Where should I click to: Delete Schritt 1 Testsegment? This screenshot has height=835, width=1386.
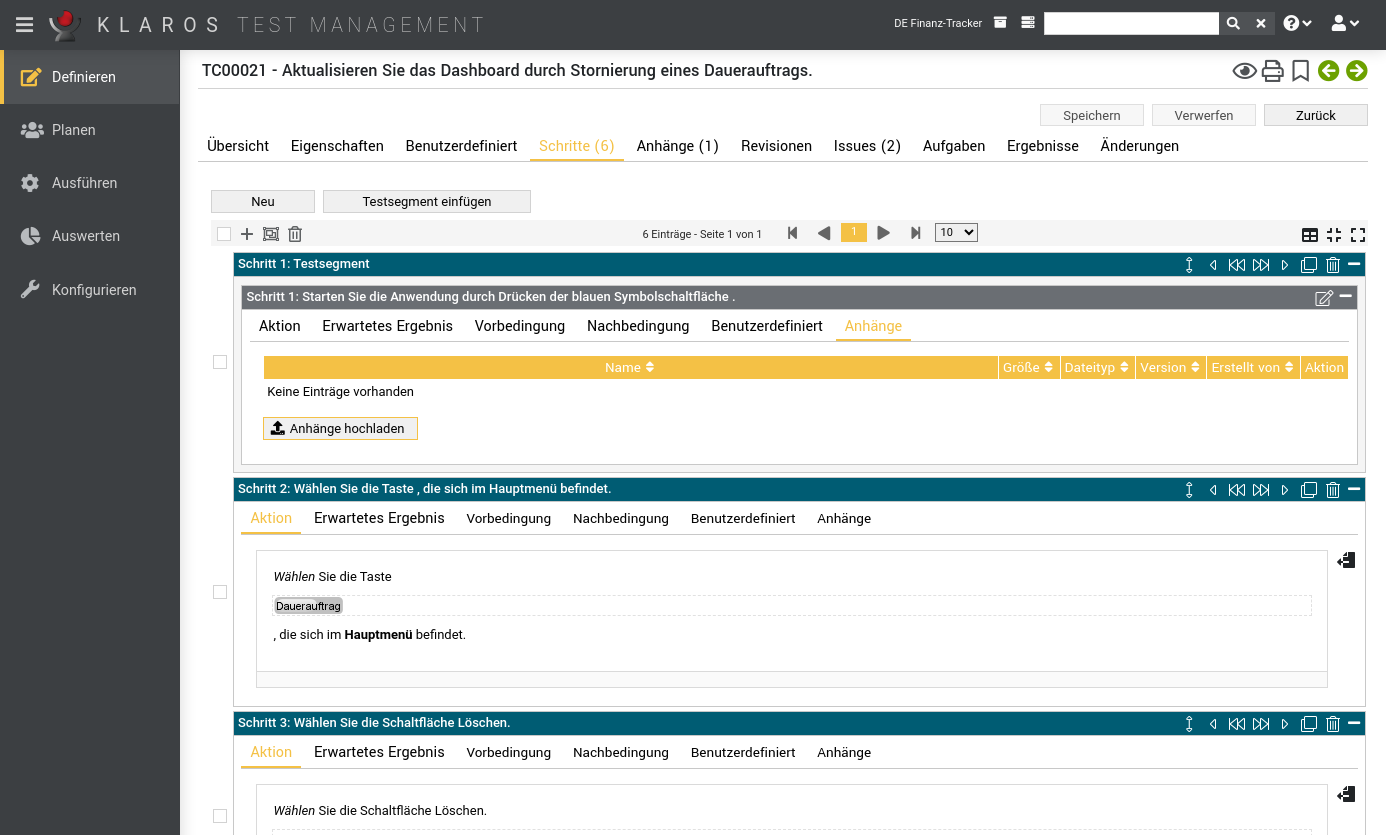tap(1333, 265)
